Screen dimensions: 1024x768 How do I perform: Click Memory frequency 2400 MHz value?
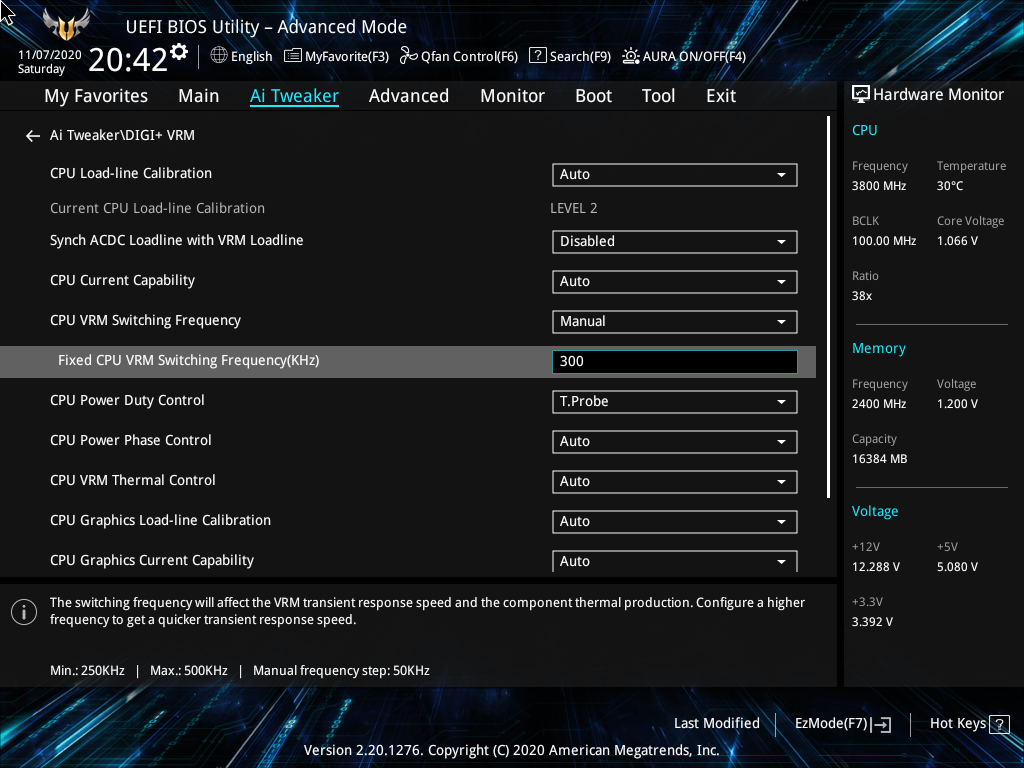(879, 404)
